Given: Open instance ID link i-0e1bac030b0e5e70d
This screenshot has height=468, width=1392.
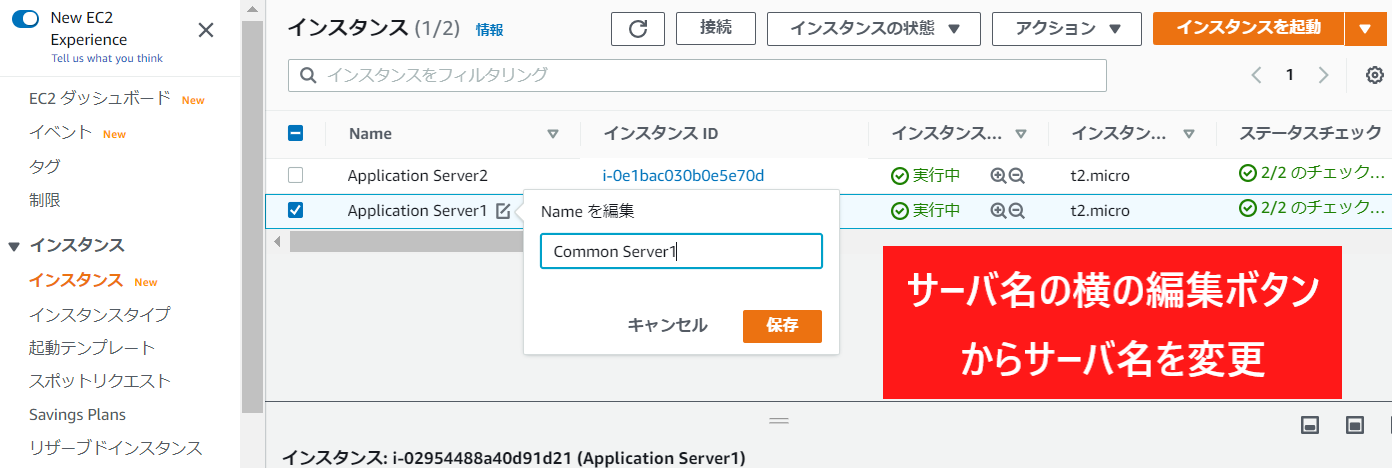Looking at the screenshot, I should tap(683, 176).
